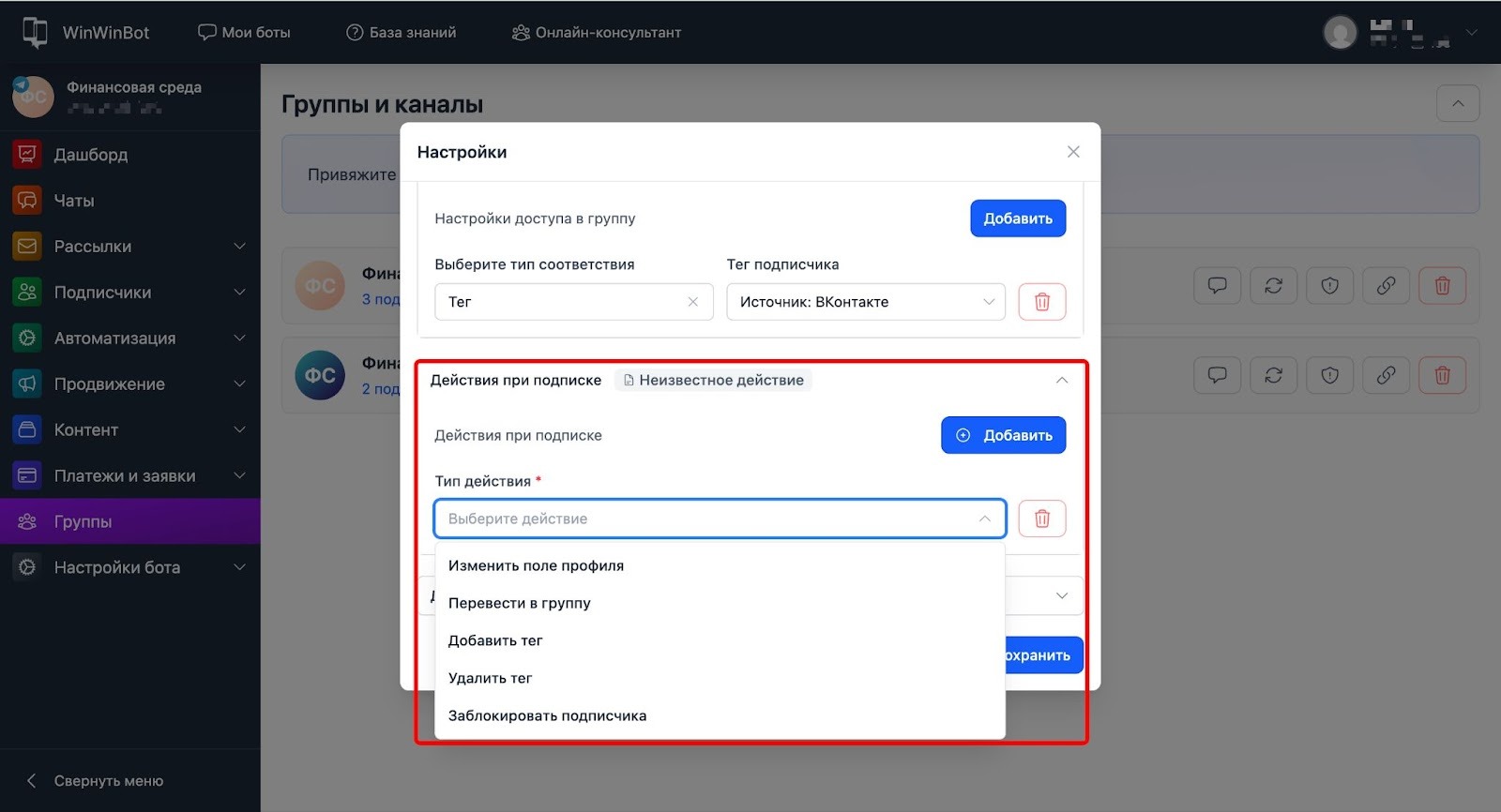
Task: Open Chats from the sidebar icon
Action: point(27,201)
